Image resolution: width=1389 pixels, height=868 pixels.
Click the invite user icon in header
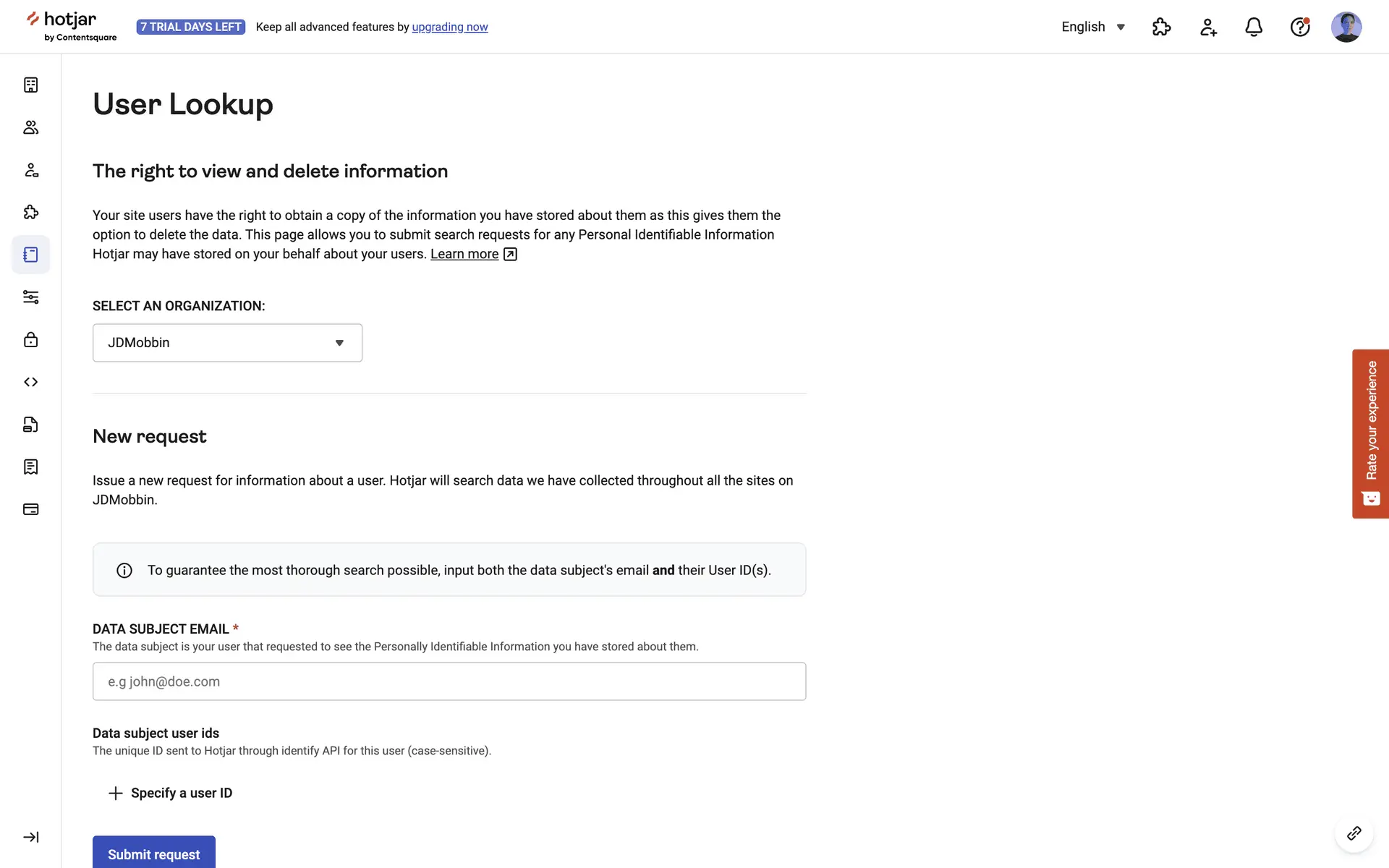(1207, 27)
